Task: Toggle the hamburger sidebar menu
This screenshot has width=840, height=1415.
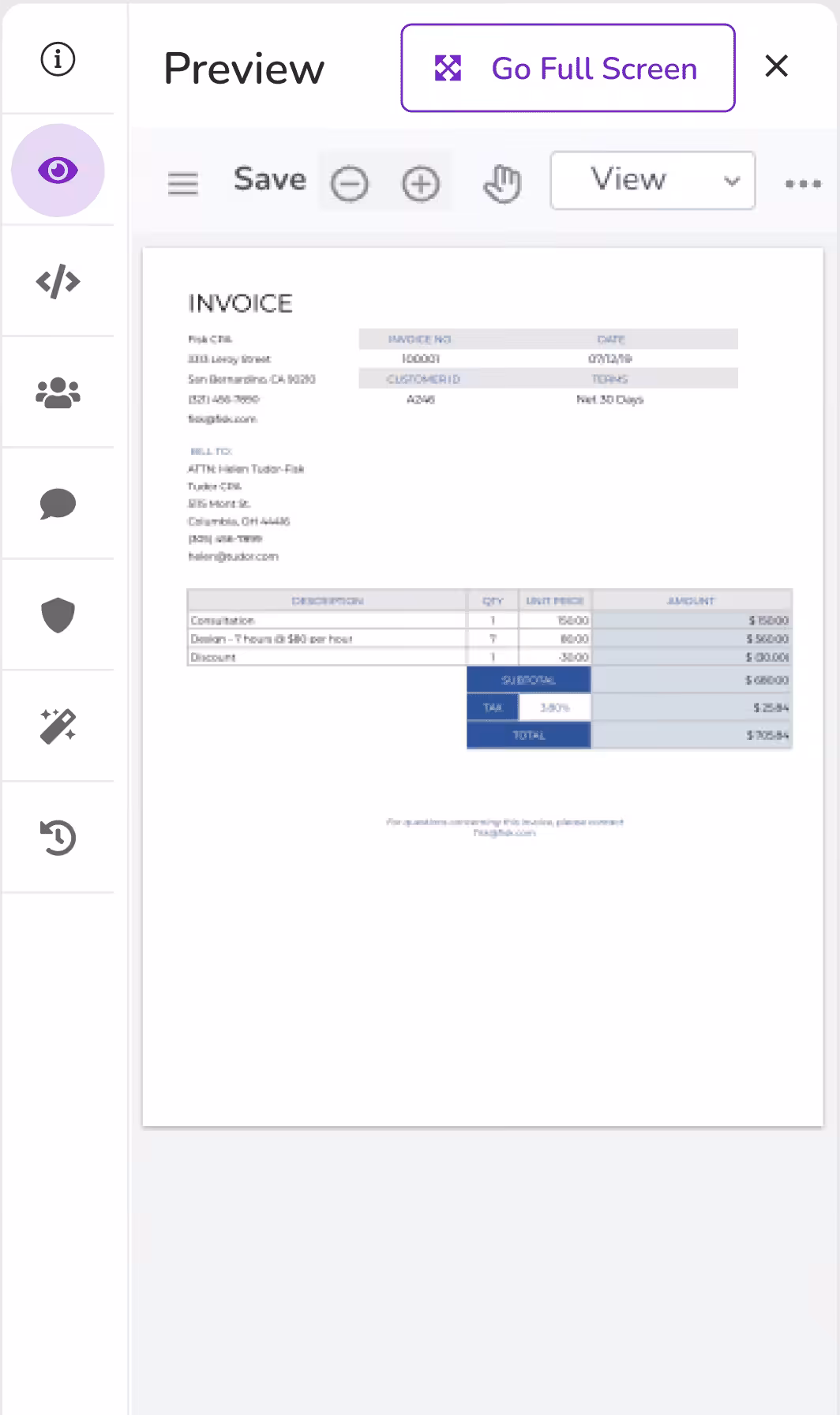Action: [x=183, y=184]
